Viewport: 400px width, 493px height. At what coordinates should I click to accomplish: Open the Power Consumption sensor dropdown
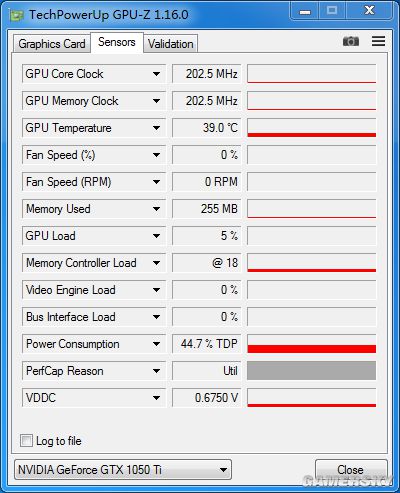coord(94,344)
